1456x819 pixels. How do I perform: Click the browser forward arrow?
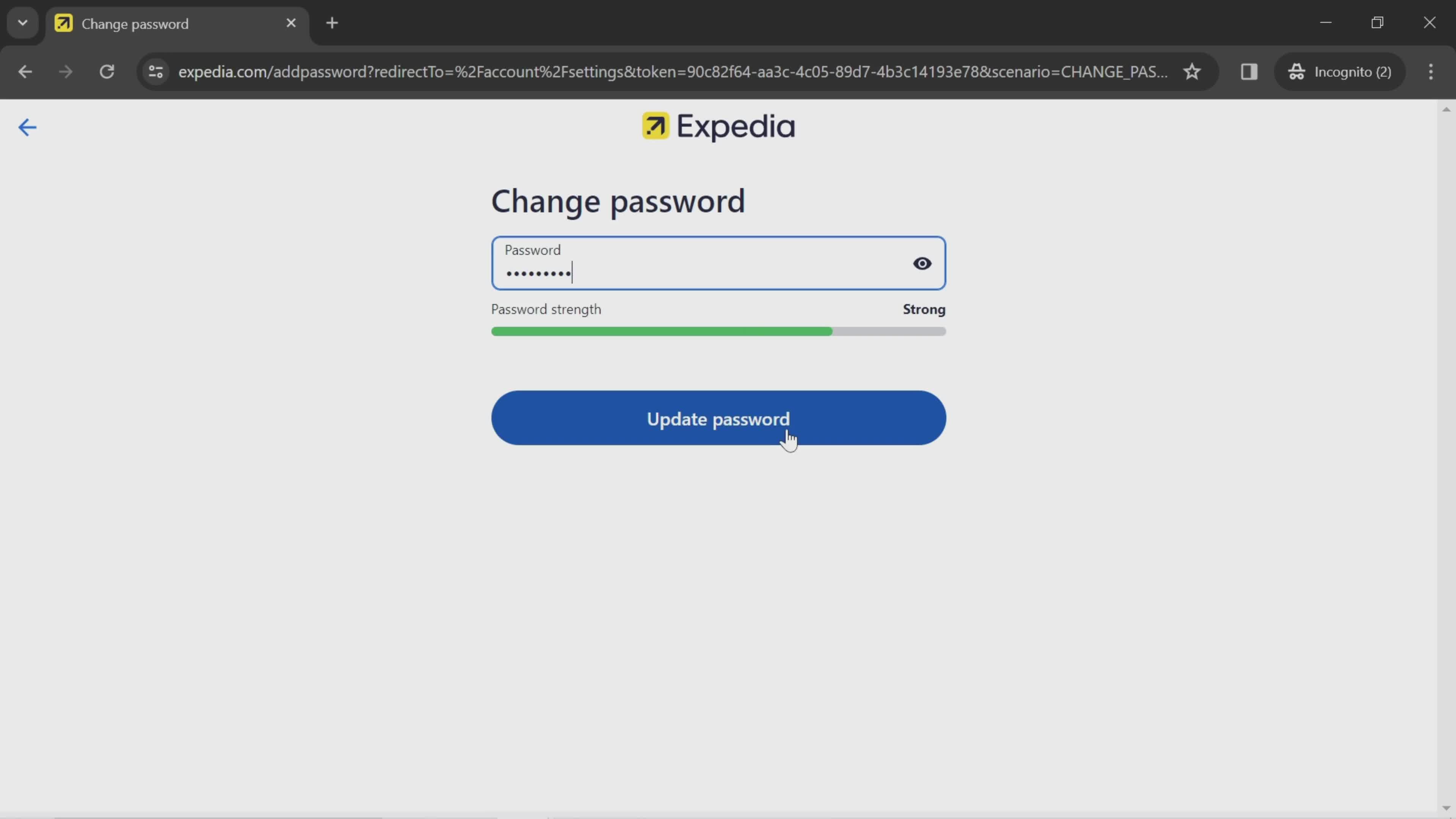66,72
